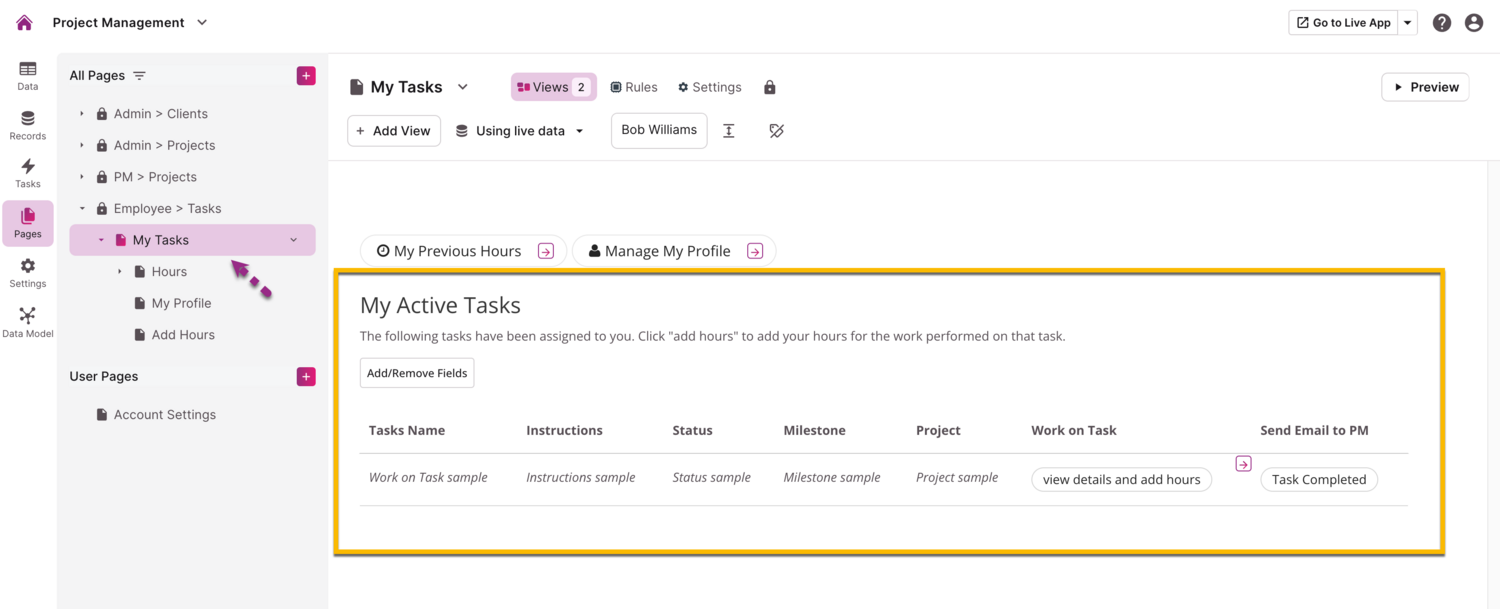1500x609 pixels.
Task: Expand the Hours page tree item
Action: point(120,272)
